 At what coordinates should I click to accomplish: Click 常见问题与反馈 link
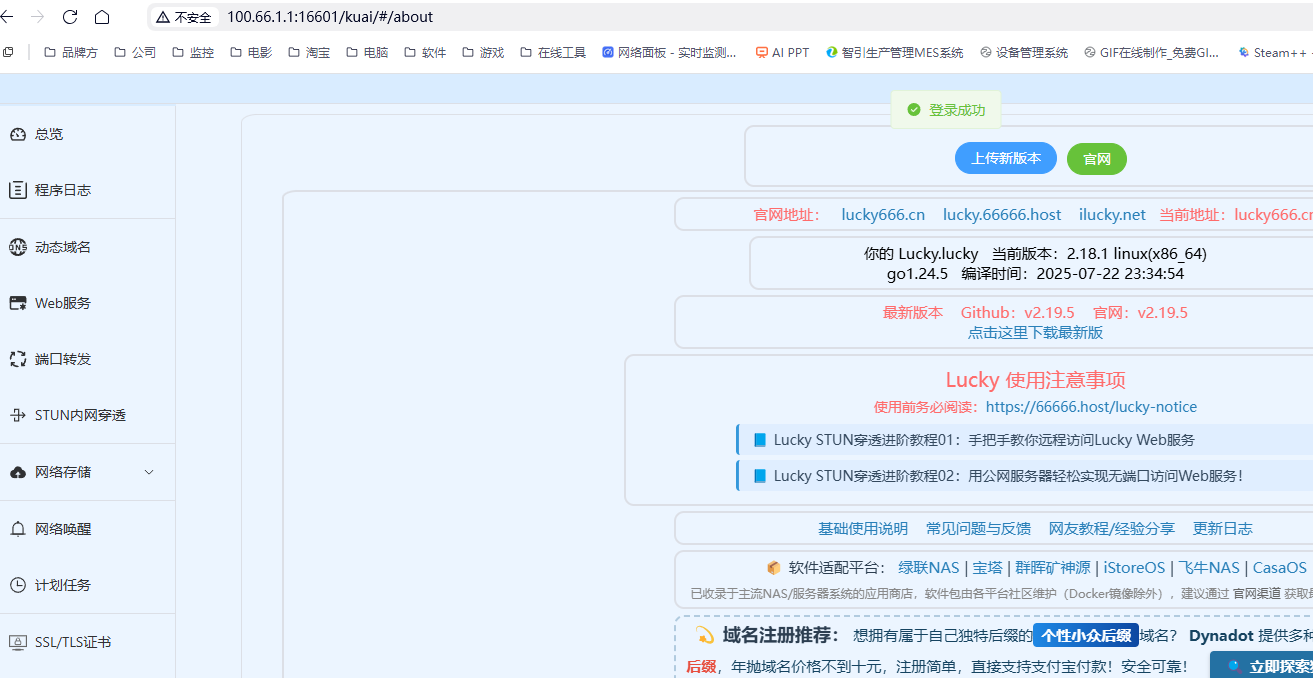(978, 528)
